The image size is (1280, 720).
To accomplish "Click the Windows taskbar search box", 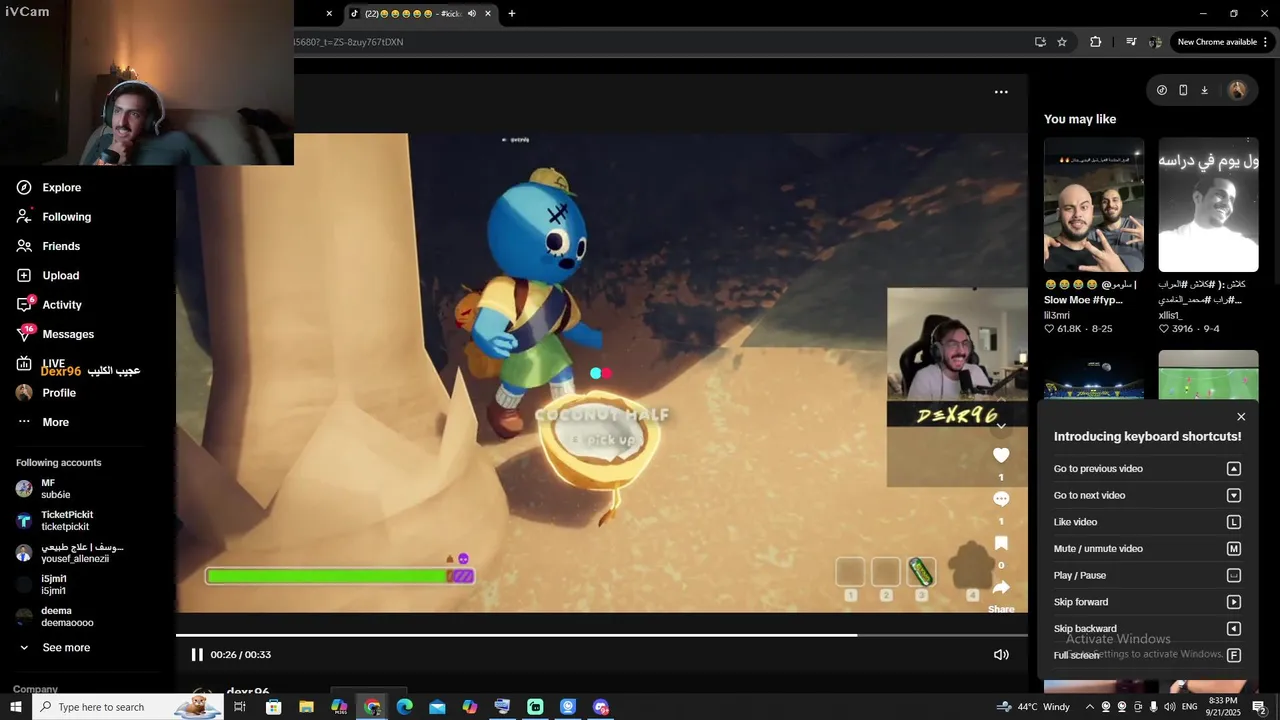I will point(127,707).
